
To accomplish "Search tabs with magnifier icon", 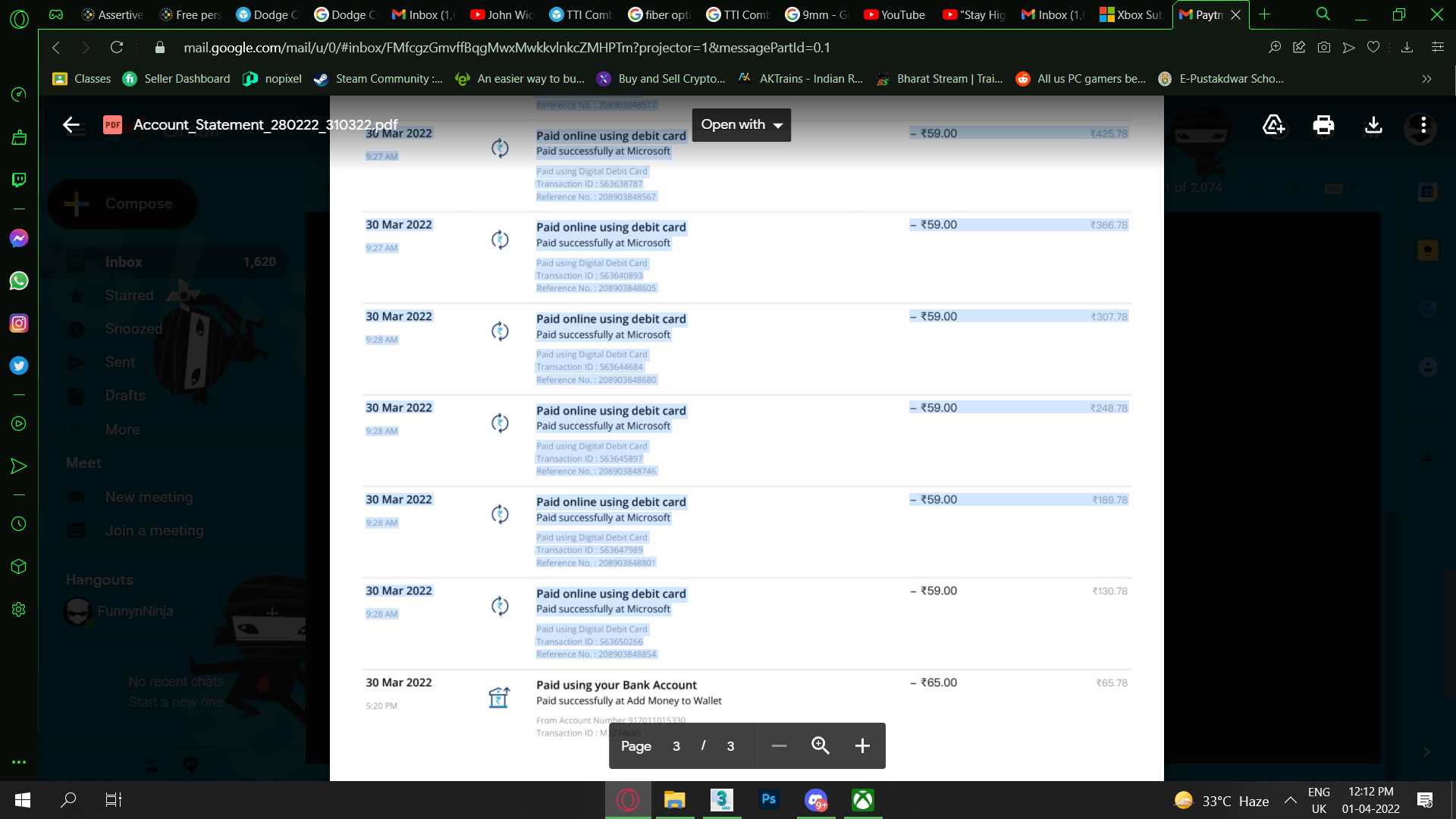I will pos(1323,14).
